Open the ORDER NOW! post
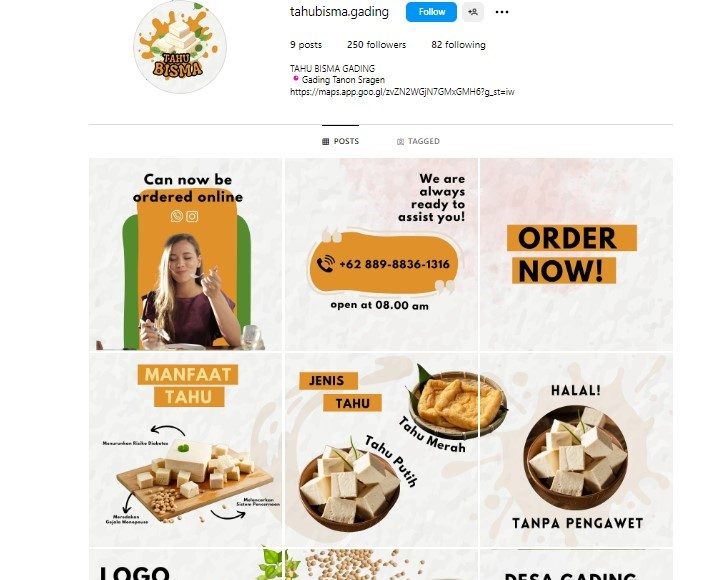 pos(576,254)
